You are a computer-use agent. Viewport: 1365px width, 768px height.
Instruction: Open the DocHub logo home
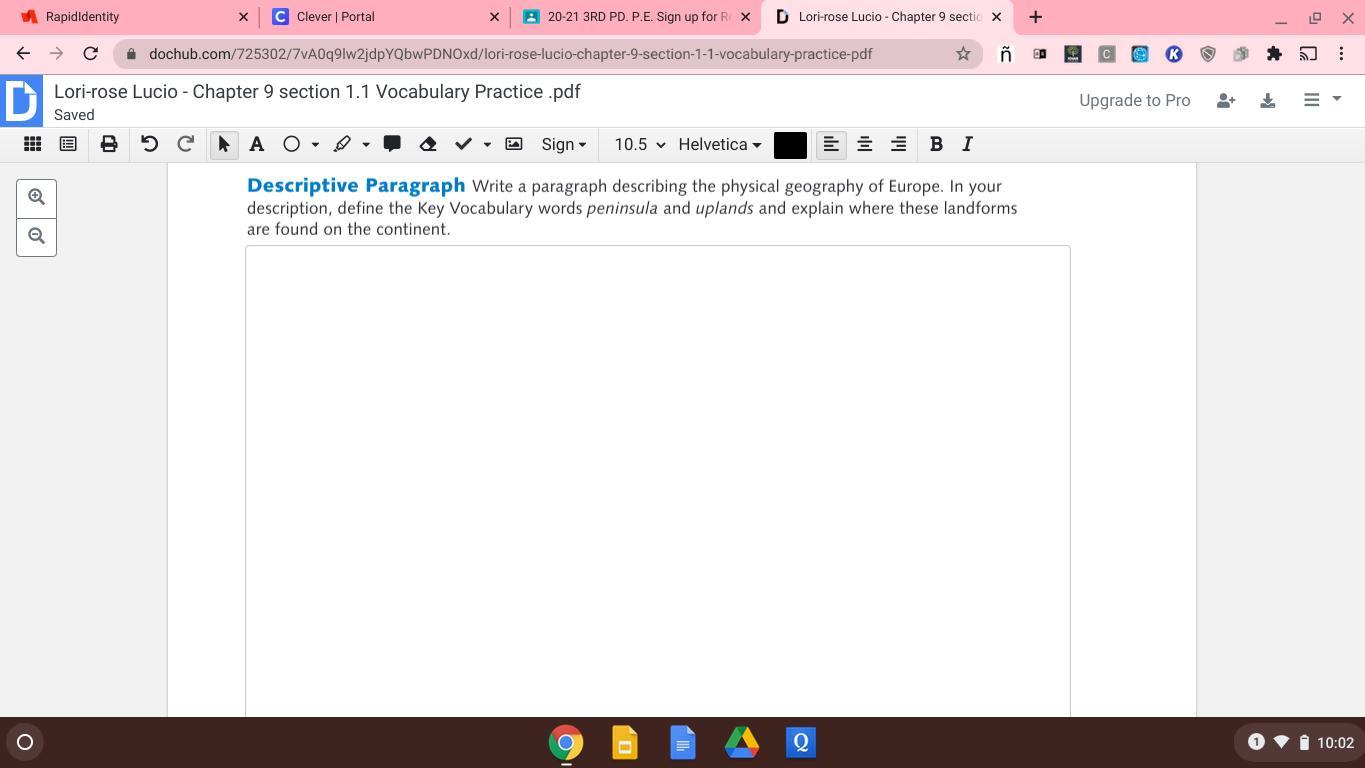21,100
